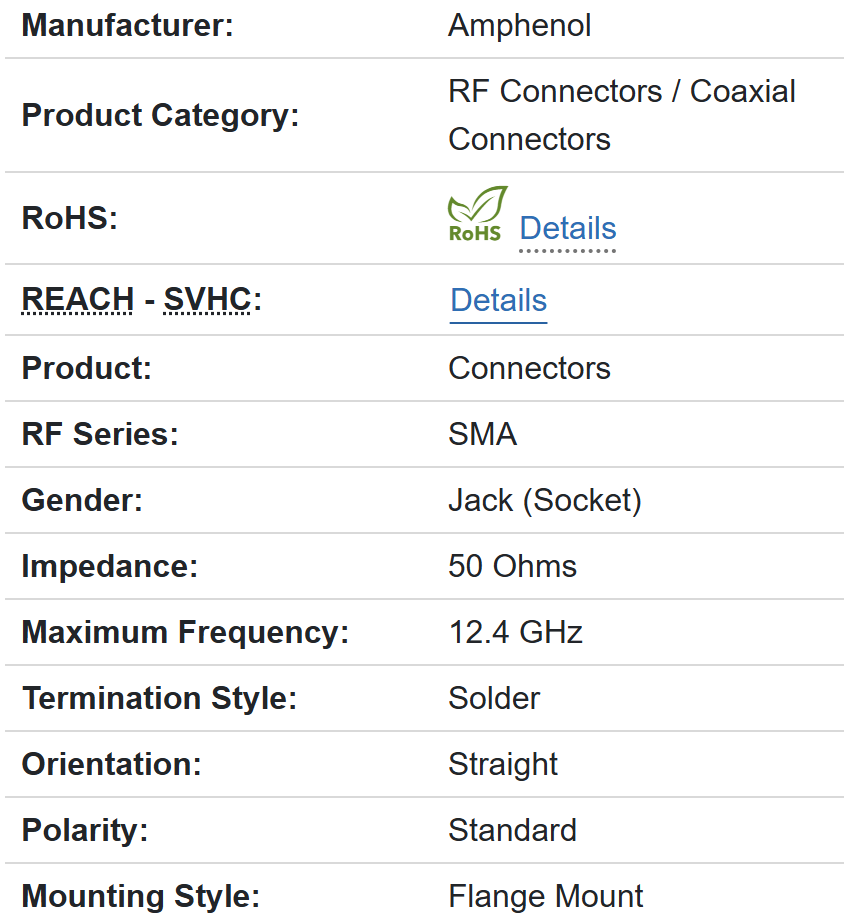This screenshot has width=844, height=922.
Task: Open the REACH - SVHC Details link
Action: point(498,300)
